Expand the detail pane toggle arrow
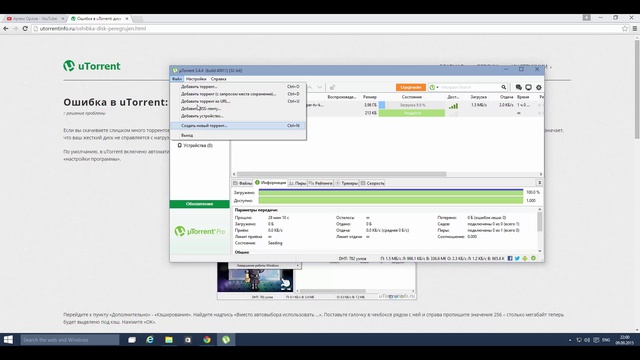This screenshot has width=640, height=360. click(x=539, y=183)
